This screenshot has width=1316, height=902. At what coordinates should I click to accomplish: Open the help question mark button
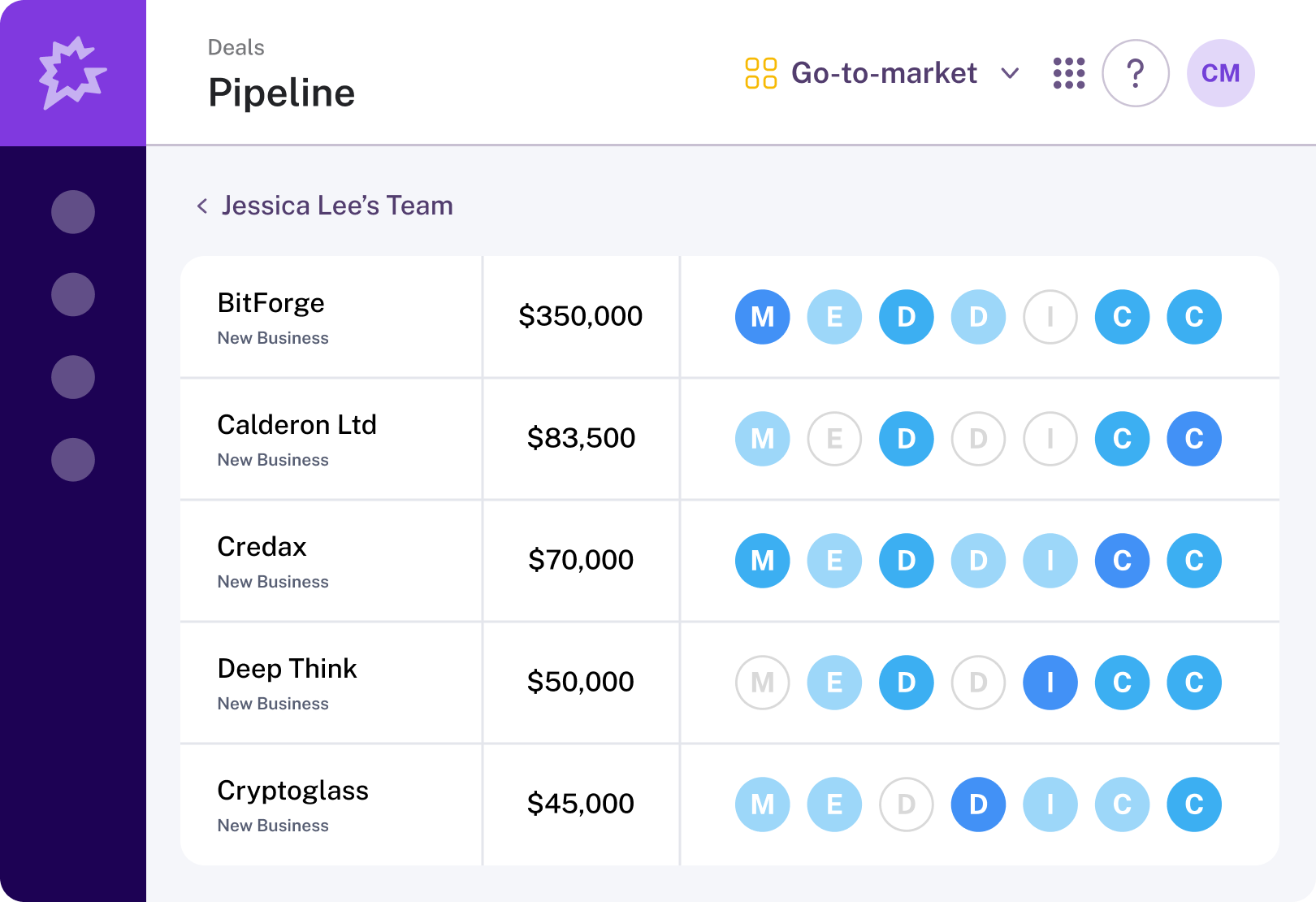click(1135, 73)
